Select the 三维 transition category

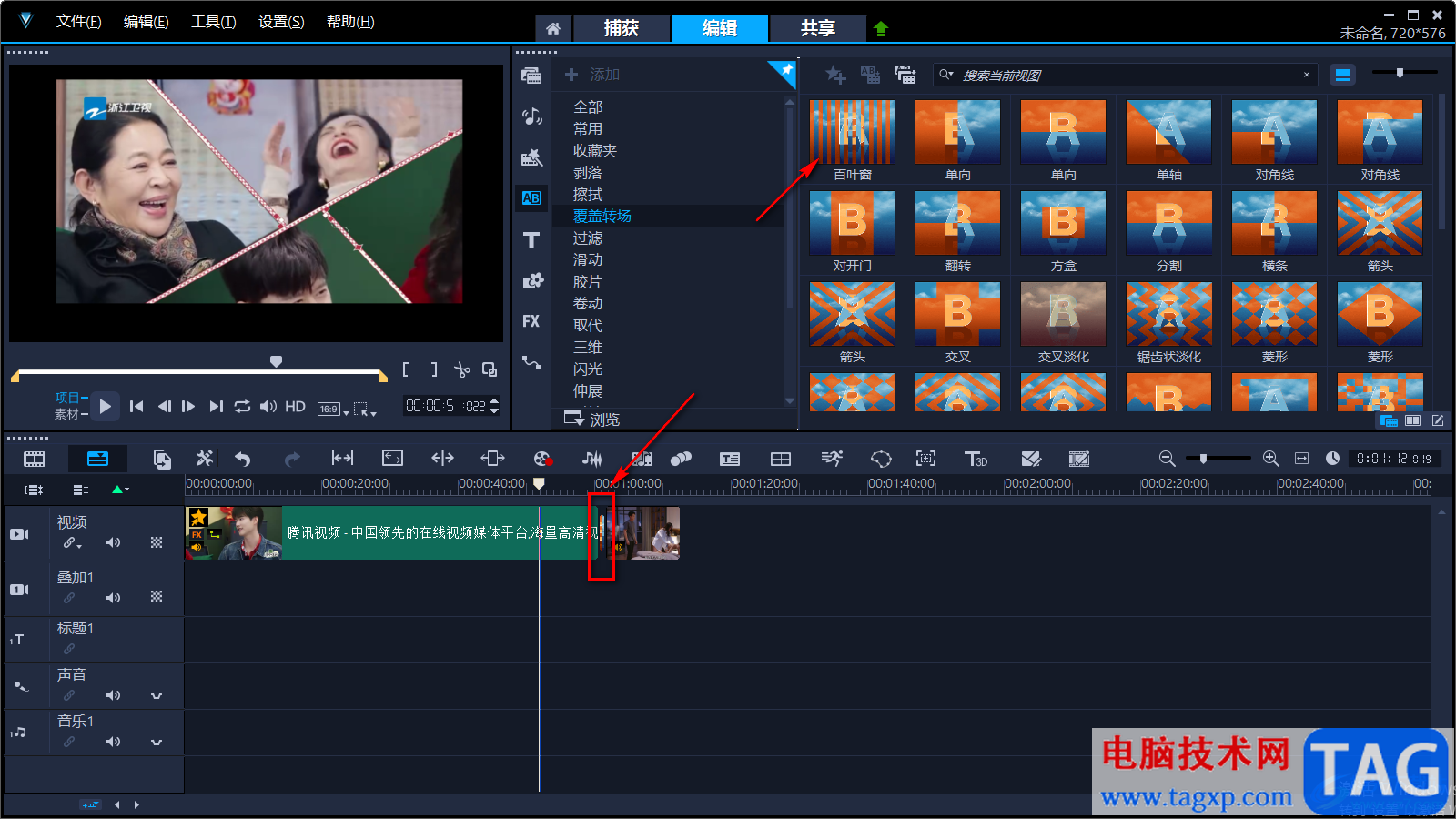588,348
